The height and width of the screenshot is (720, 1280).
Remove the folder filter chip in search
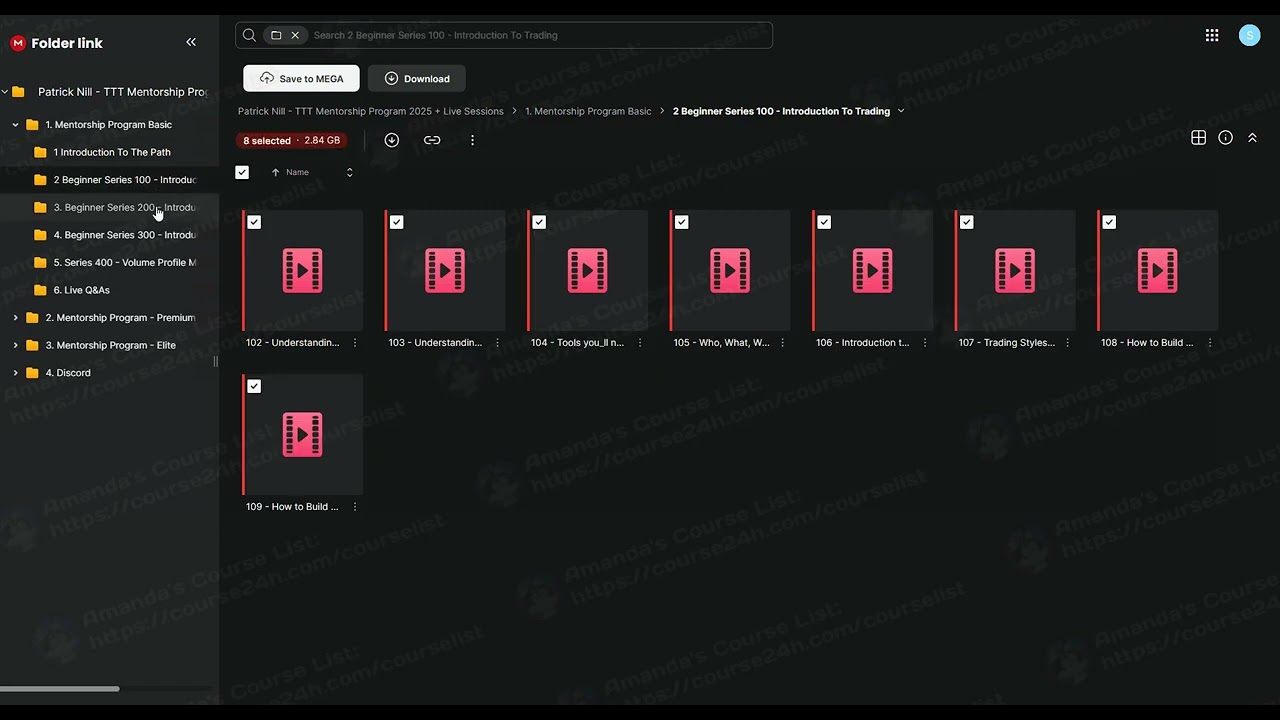[295, 35]
